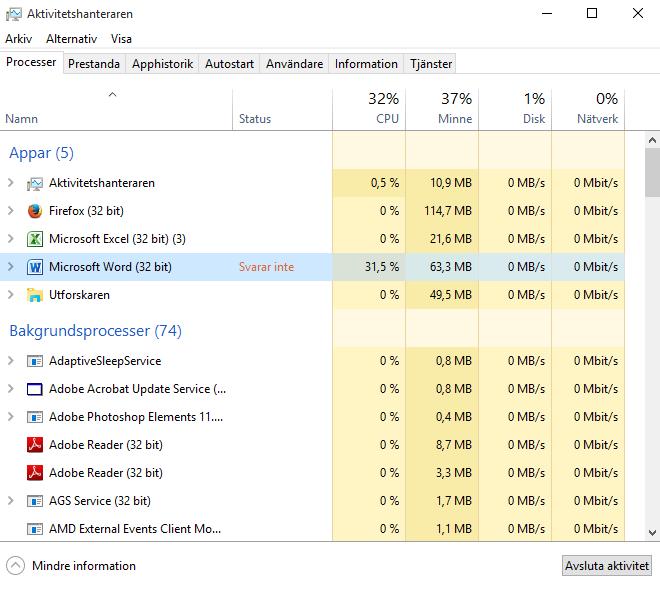Click the Microsoft Word process icon
The height and width of the screenshot is (589, 660).
coord(35,267)
